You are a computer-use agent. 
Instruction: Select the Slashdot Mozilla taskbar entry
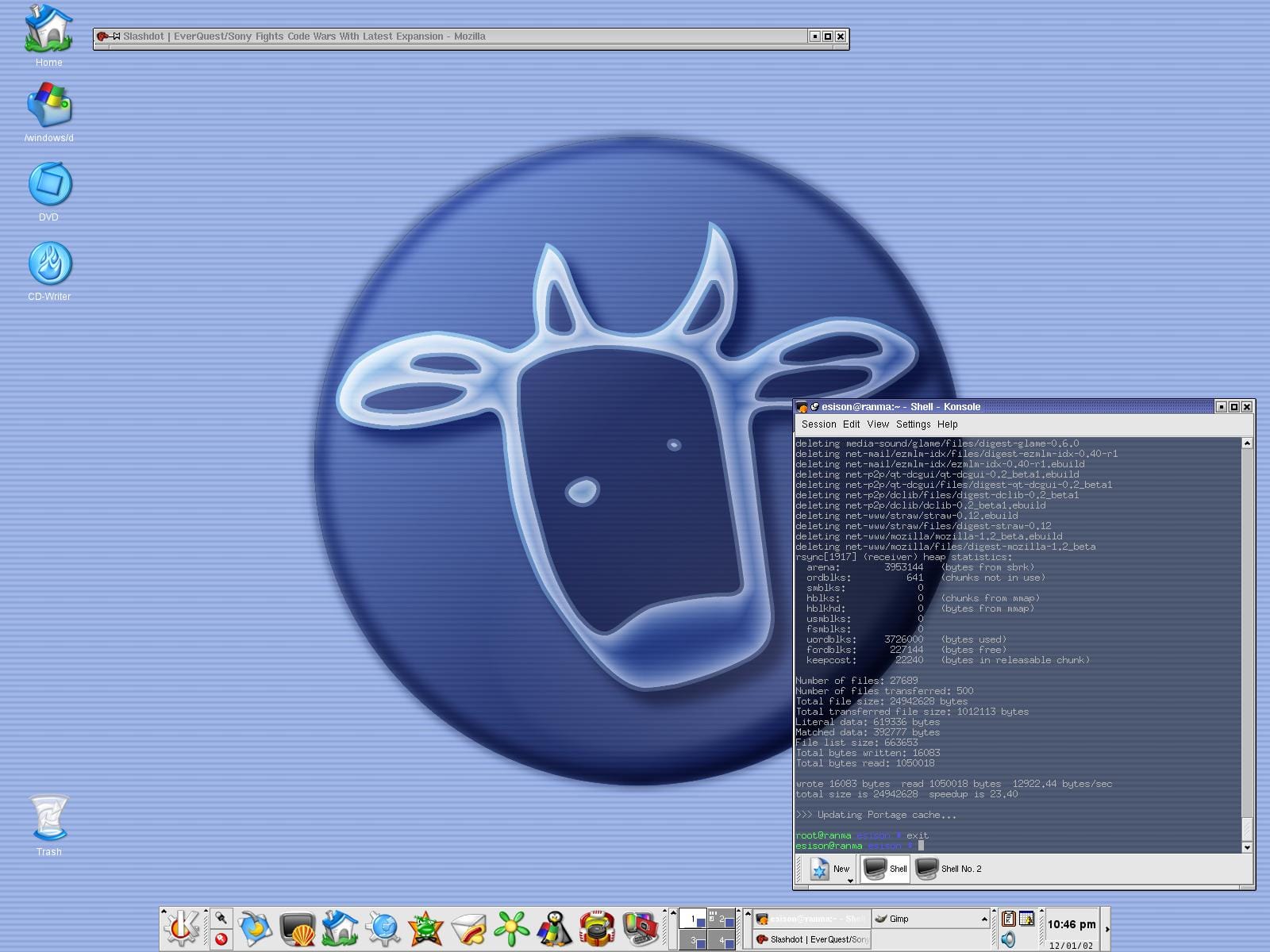tap(810, 939)
